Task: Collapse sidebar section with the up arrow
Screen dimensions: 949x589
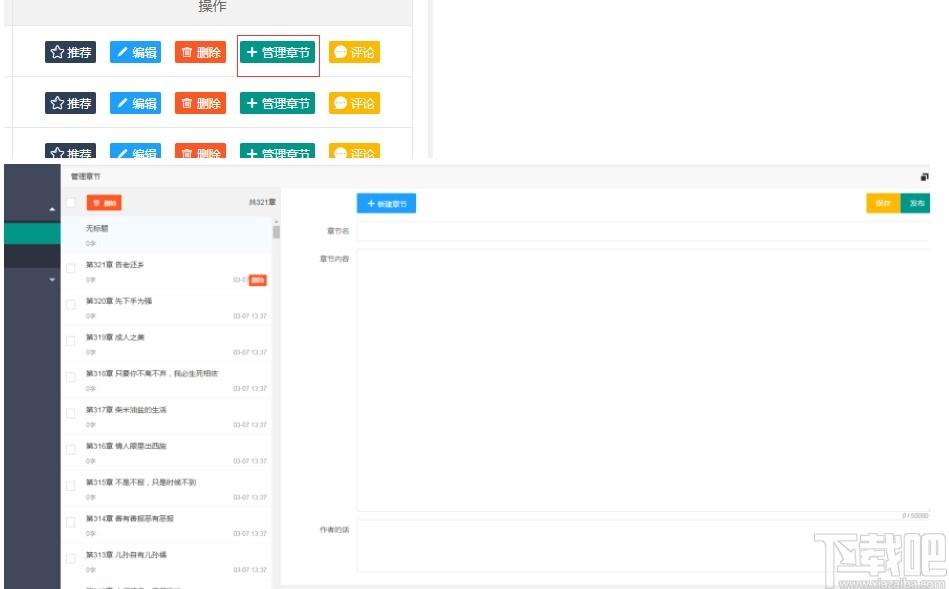Action: tap(52, 209)
